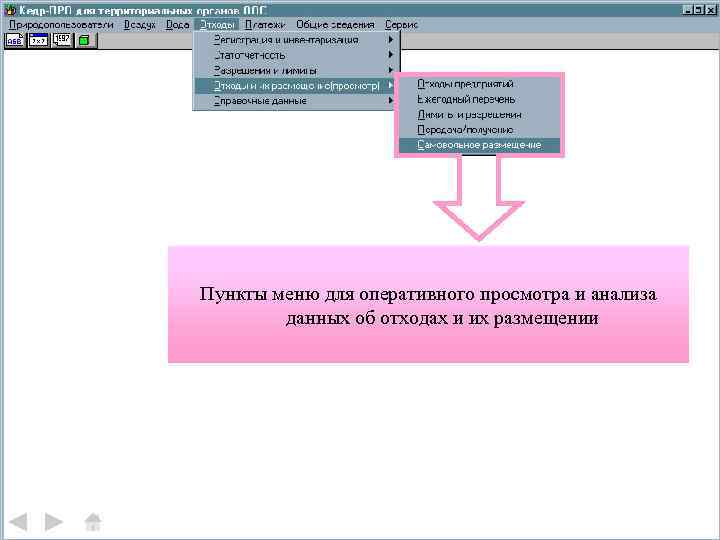The height and width of the screenshot is (540, 720).
Task: Open the Природопользователи menu
Action: pyautogui.click(x=61, y=25)
